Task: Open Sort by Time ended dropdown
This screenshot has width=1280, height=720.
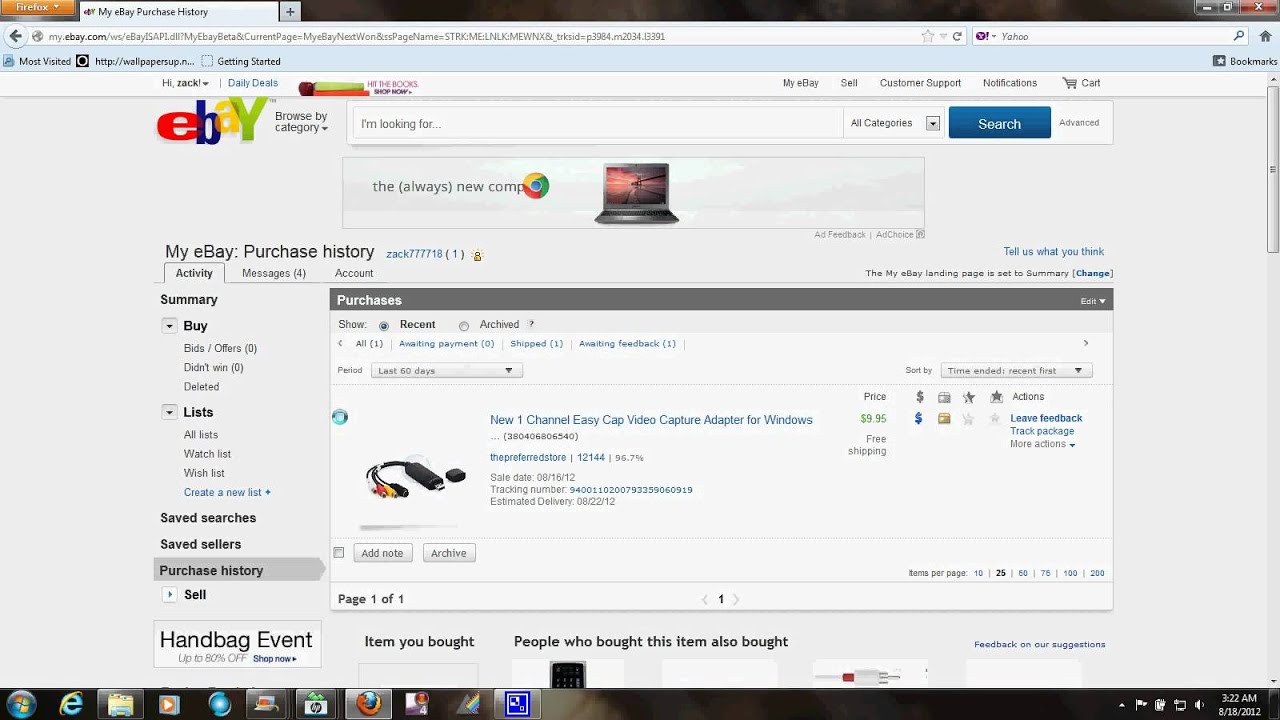Action: [1016, 370]
